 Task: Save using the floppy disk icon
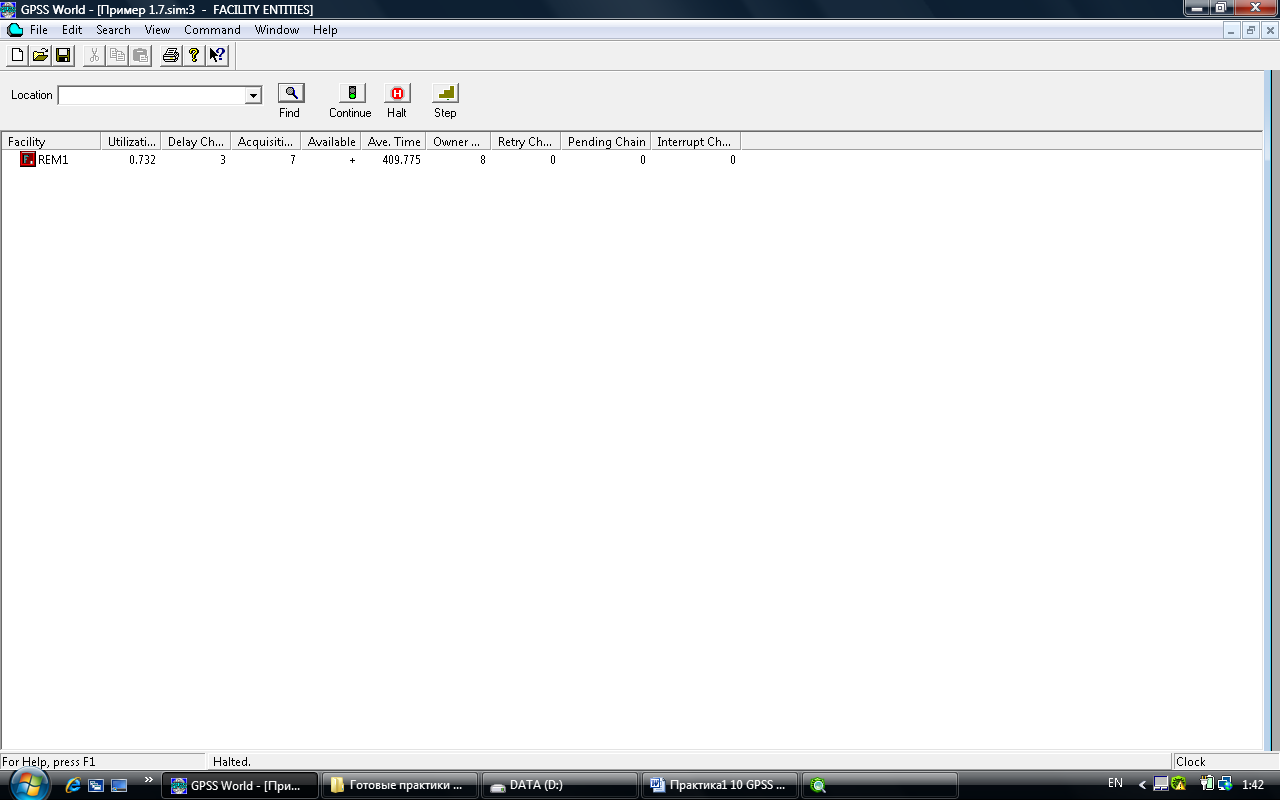[63, 55]
